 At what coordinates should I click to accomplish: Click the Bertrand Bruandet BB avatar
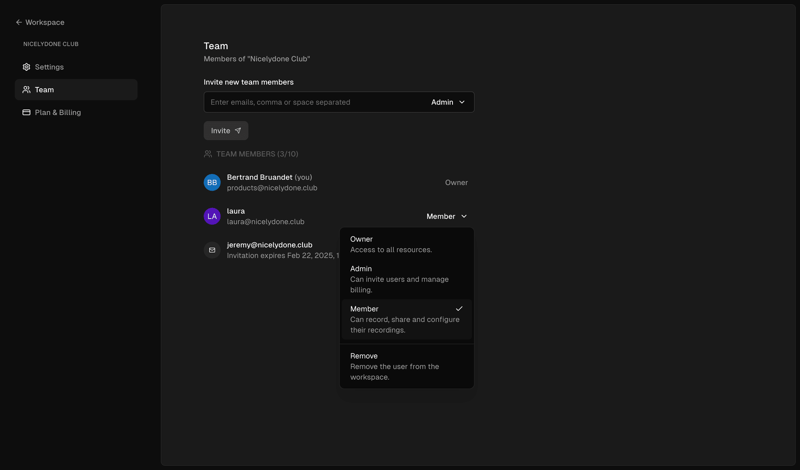212,182
